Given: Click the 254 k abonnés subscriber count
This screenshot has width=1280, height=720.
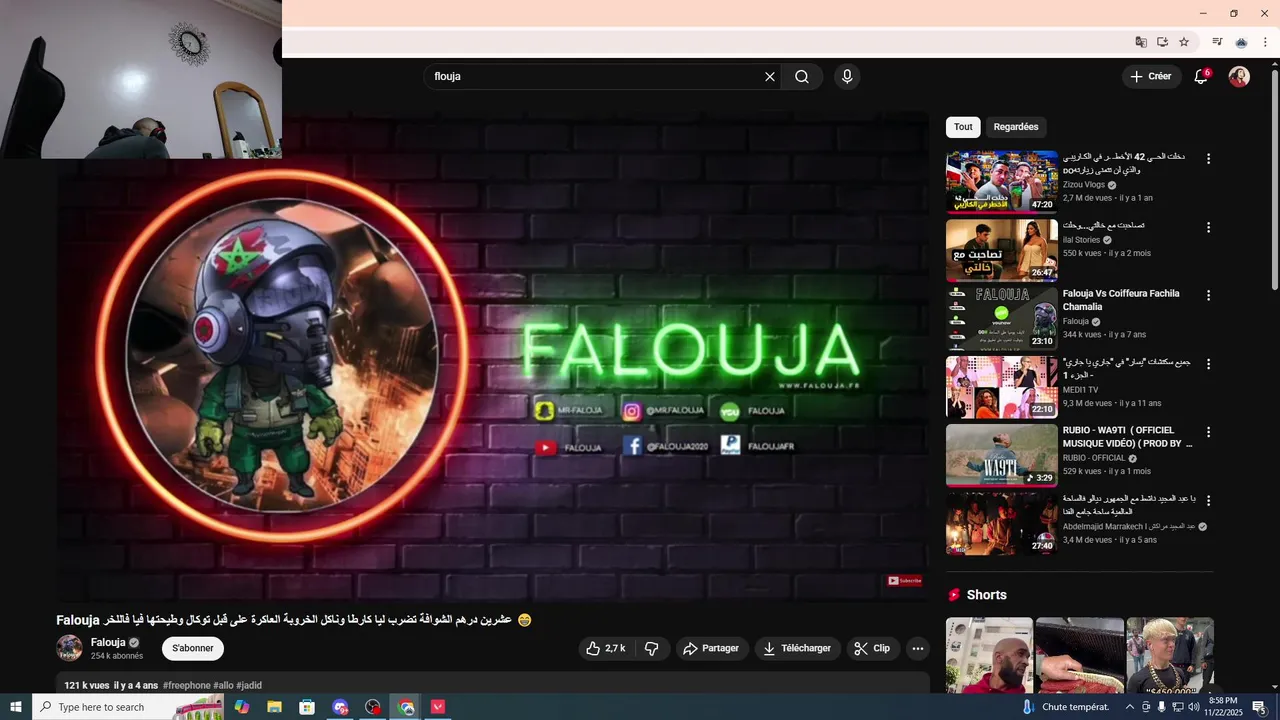Looking at the screenshot, I should [117, 656].
